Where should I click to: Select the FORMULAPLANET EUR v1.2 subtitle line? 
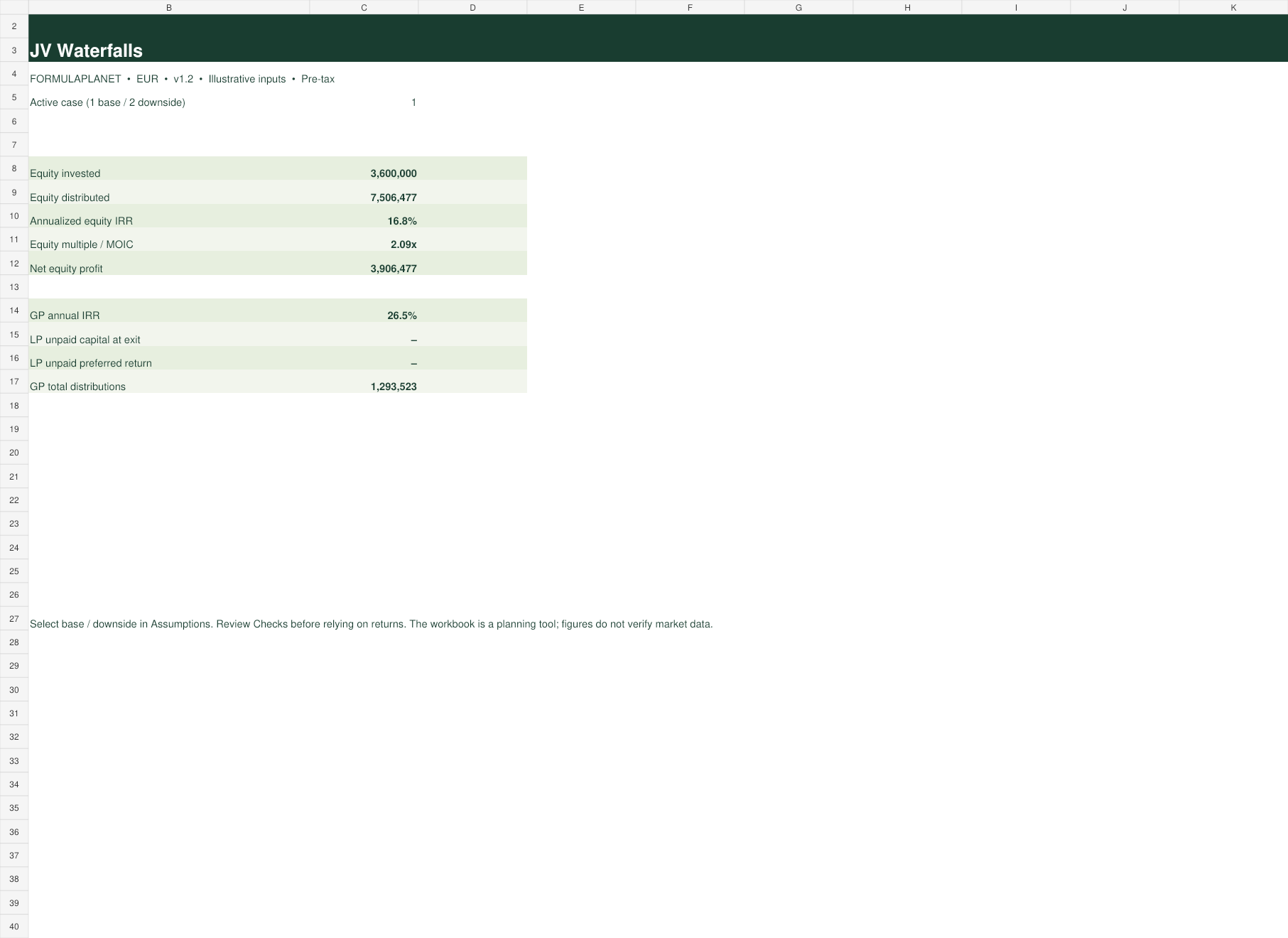(182, 79)
